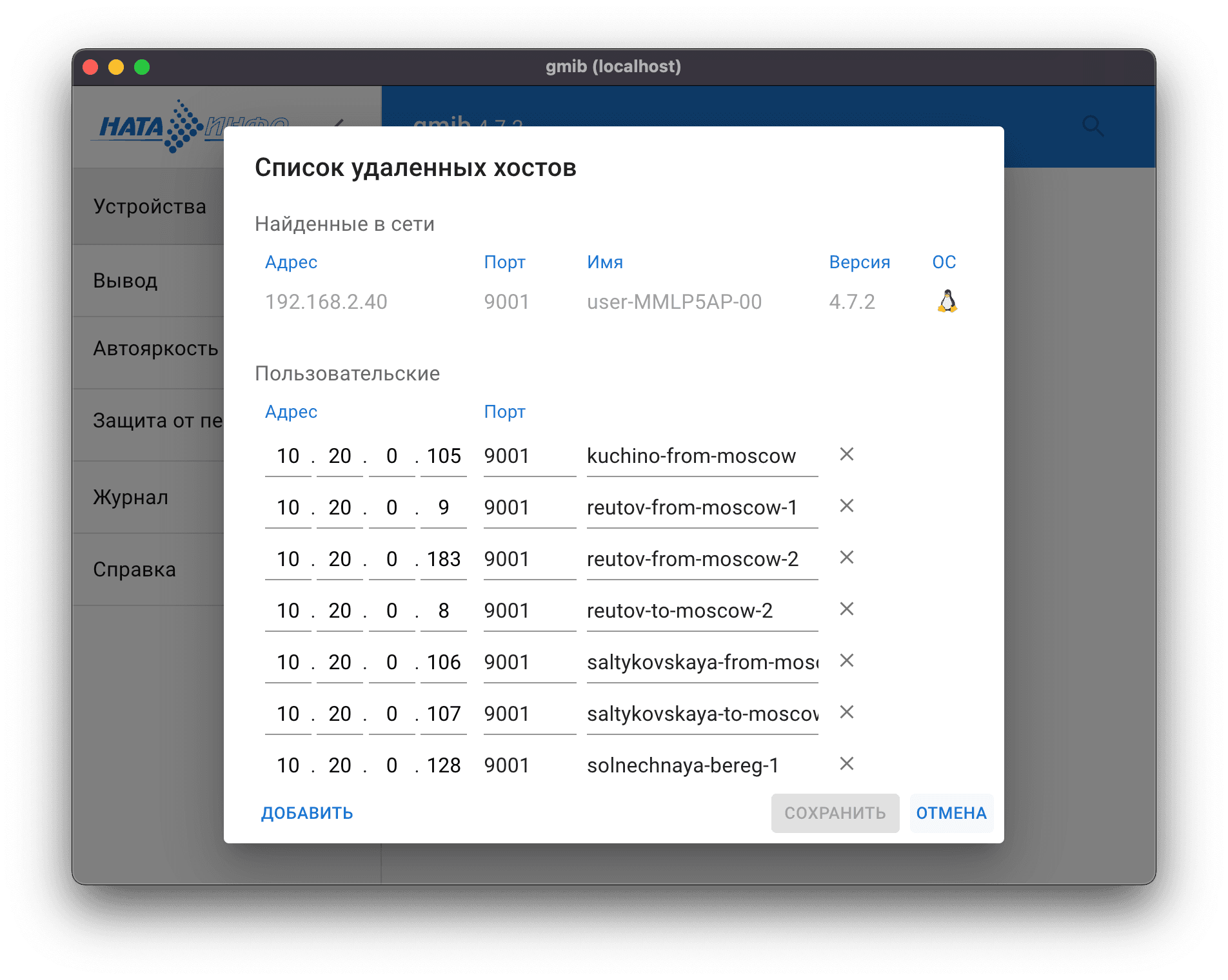Edit port field of reutov-from-moscow-1 row
Viewport: 1228px width, 980px height.
pos(530,508)
